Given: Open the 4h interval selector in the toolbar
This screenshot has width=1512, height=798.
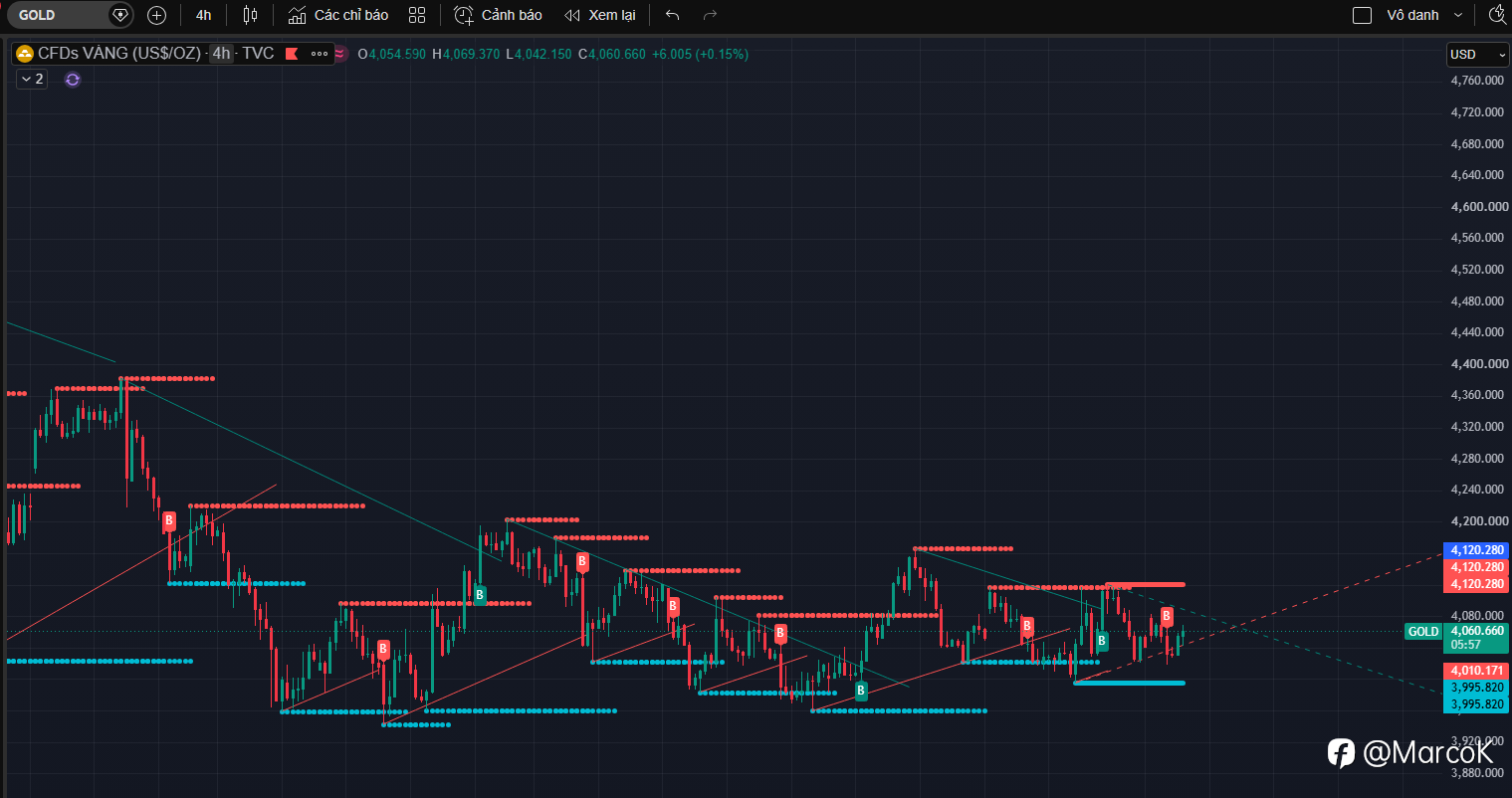Looking at the screenshot, I should [203, 15].
